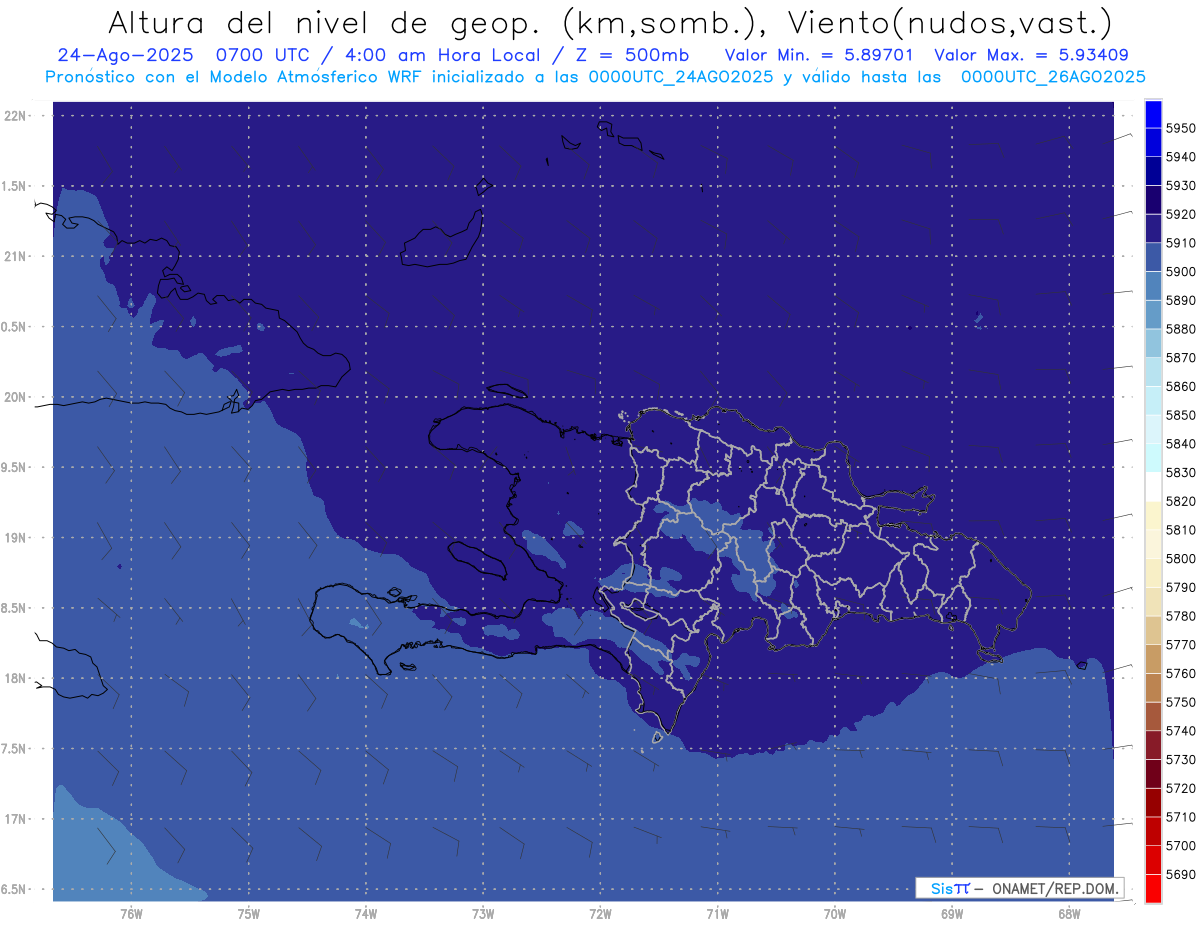Click the '5940' colorbar label
Viewport: 1200px width, 927px height.
[x=1181, y=158]
